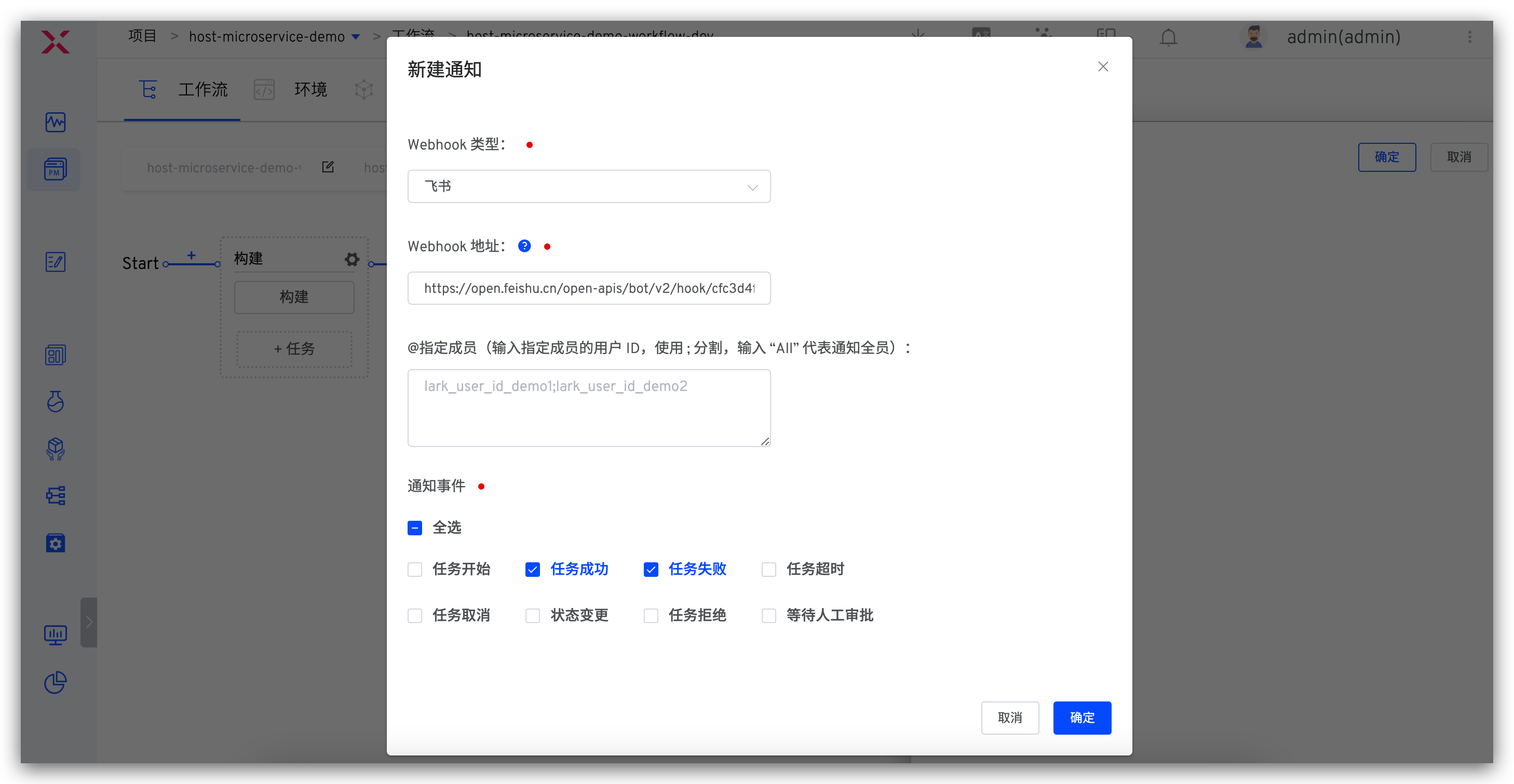Viewport: 1514px width, 784px height.
Task: Toggle the 全选 checkbox
Action: pos(415,528)
